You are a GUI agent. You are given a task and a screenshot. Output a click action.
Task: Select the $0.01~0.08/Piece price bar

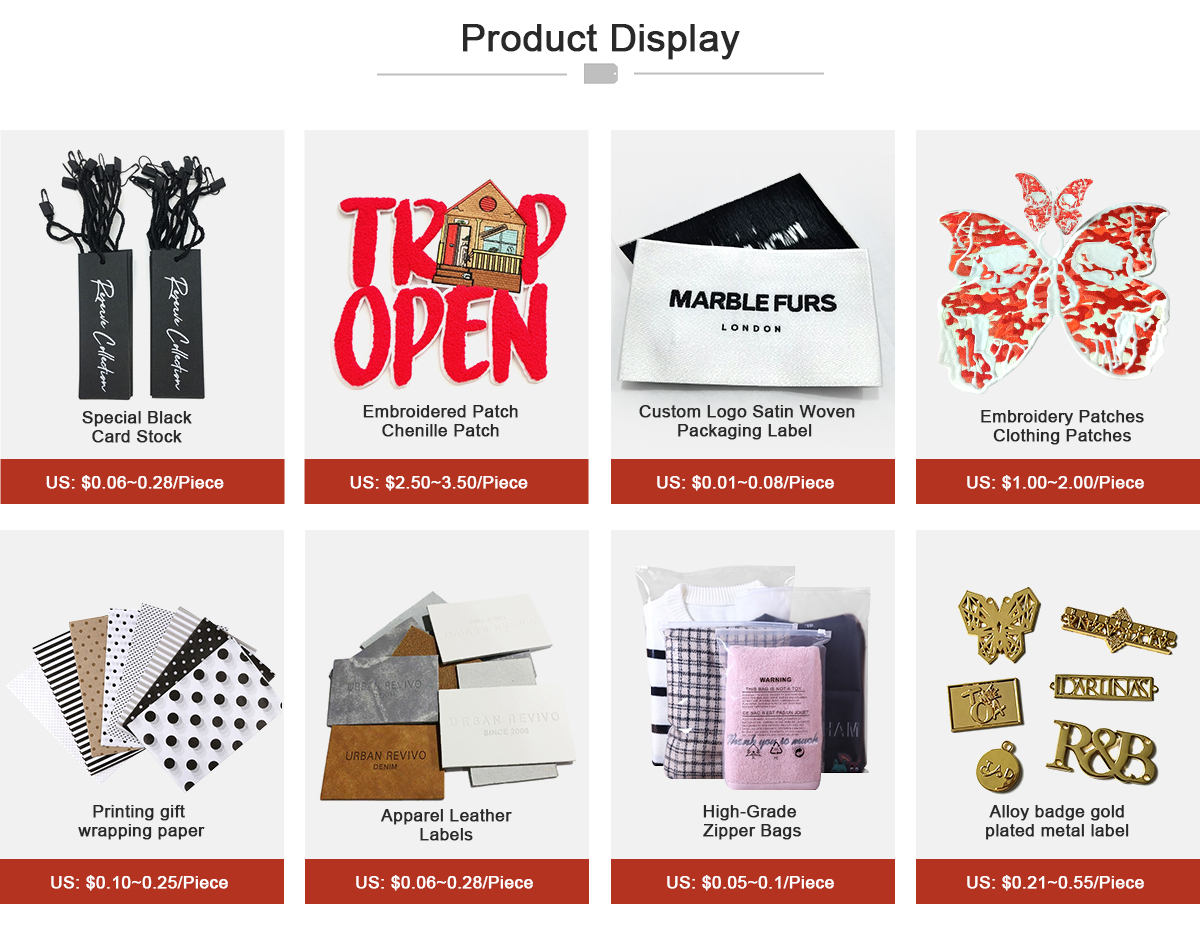pyautogui.click(x=752, y=482)
